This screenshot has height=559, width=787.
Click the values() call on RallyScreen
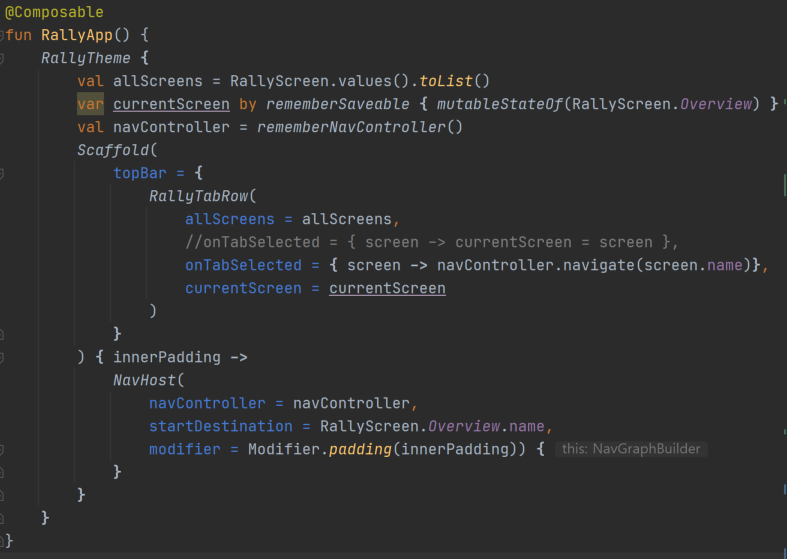pyautogui.click(x=373, y=81)
